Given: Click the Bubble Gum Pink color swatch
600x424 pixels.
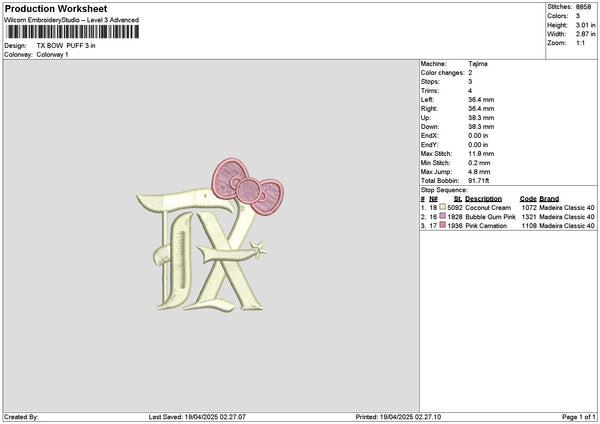Looking at the screenshot, I should (442, 216).
